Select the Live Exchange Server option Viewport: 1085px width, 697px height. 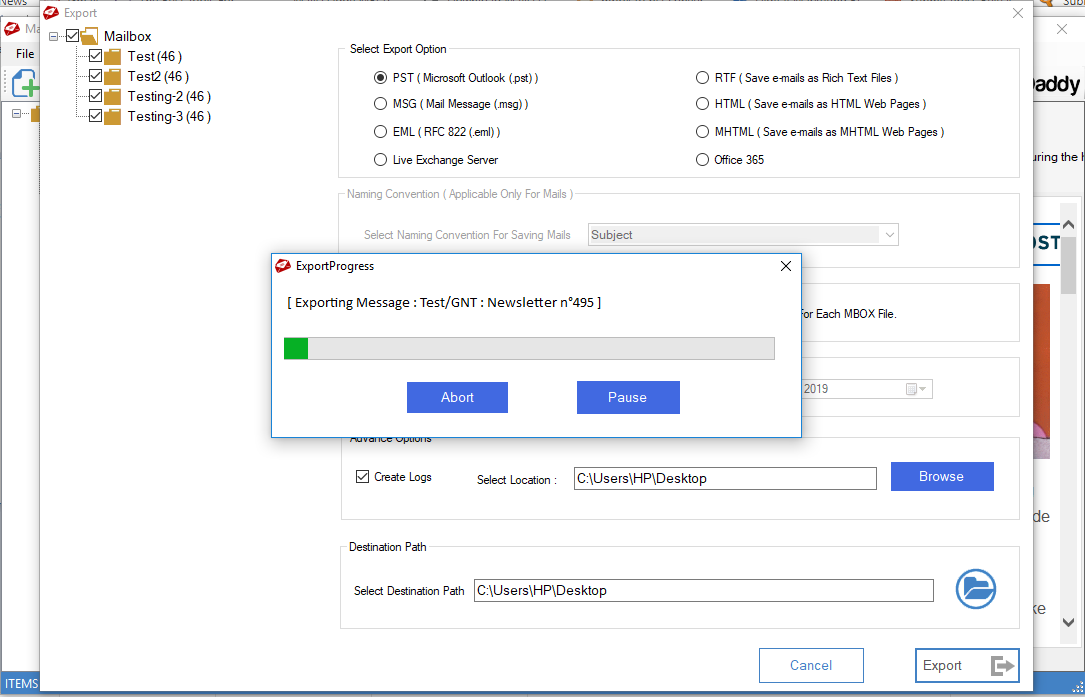[380, 160]
